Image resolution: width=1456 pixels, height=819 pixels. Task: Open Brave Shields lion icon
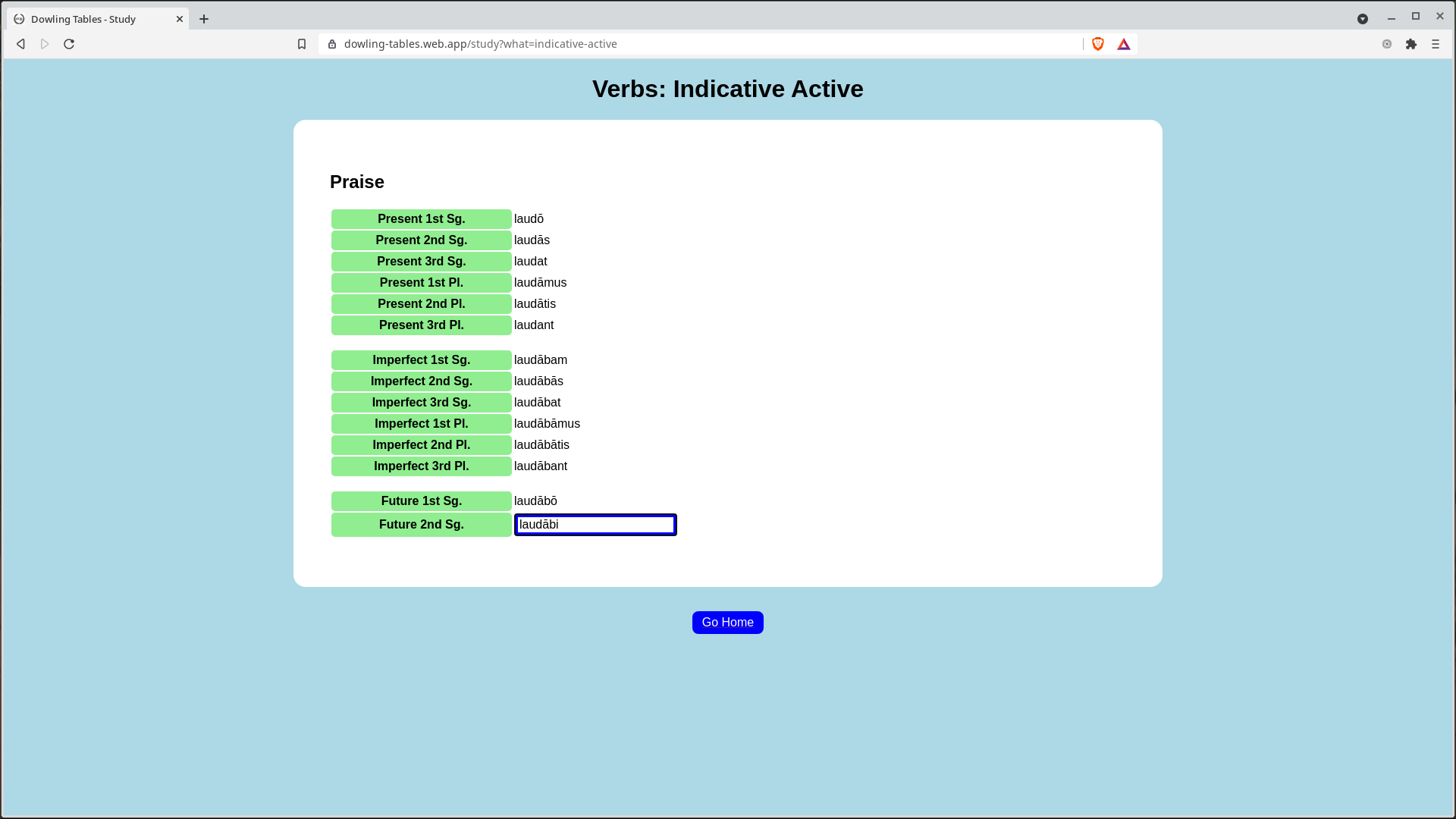(1097, 44)
